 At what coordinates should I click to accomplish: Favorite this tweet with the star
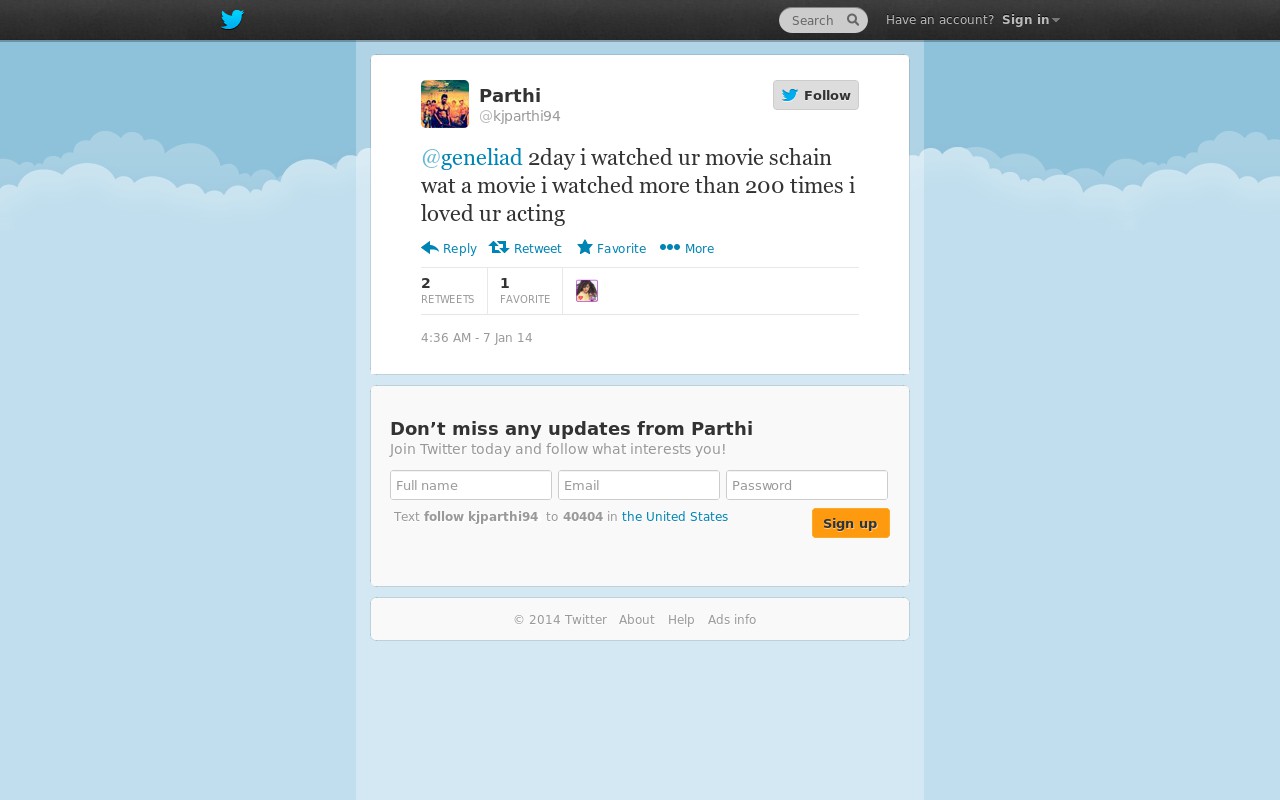(x=611, y=248)
